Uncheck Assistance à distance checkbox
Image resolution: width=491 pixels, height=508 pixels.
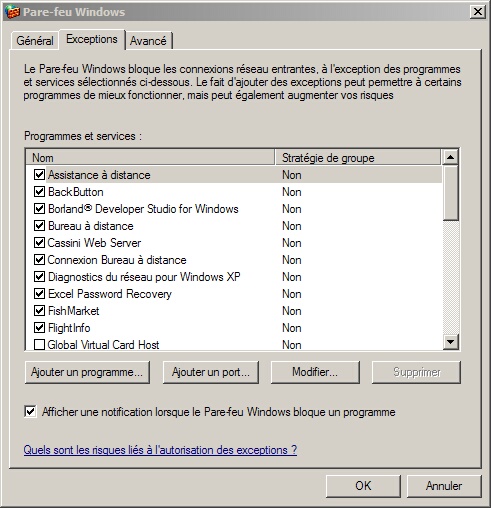point(39,174)
